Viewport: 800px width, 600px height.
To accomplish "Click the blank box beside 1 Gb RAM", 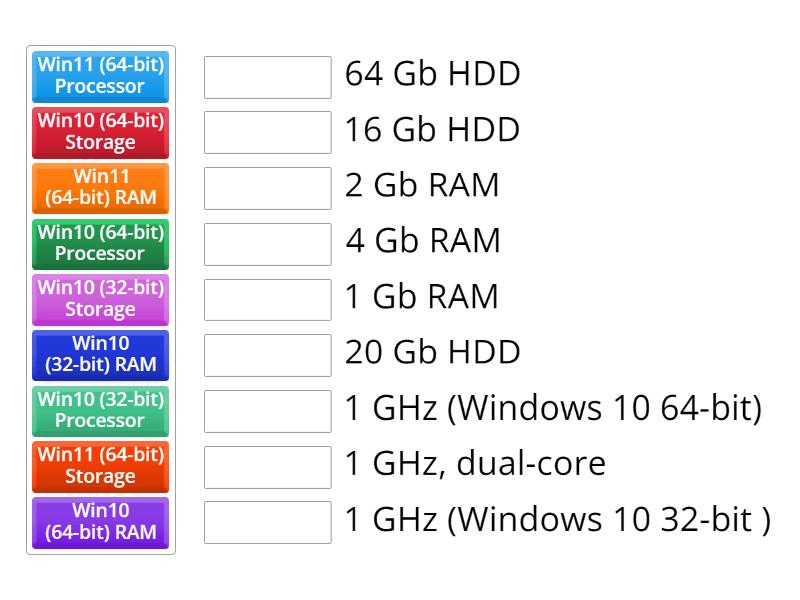I will click(x=267, y=299).
